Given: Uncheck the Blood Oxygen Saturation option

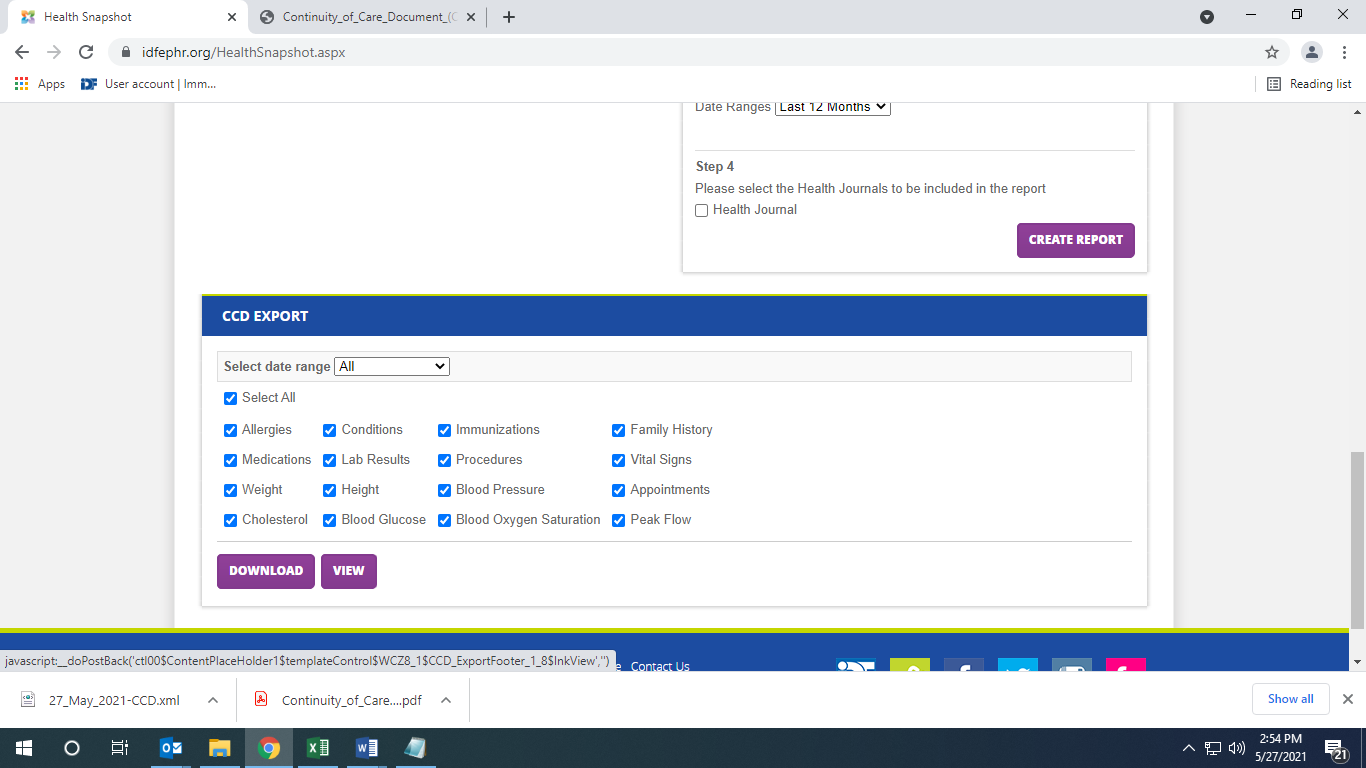Looking at the screenshot, I should 445,521.
